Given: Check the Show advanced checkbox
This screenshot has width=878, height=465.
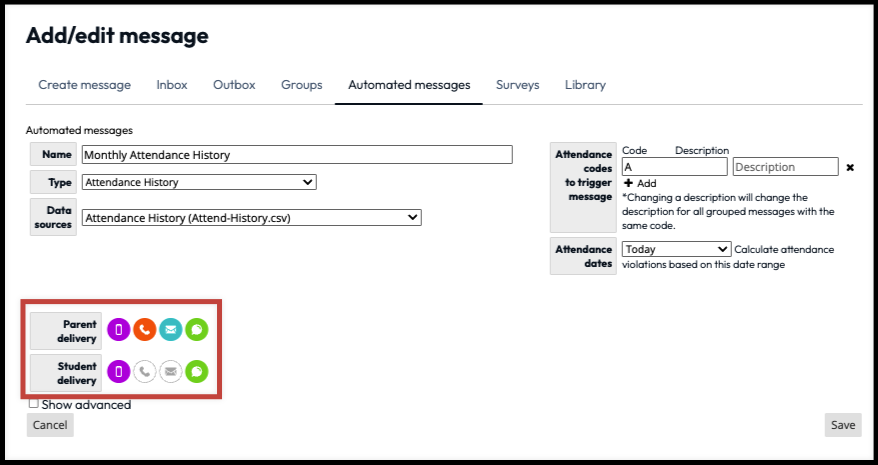Looking at the screenshot, I should click(34, 404).
